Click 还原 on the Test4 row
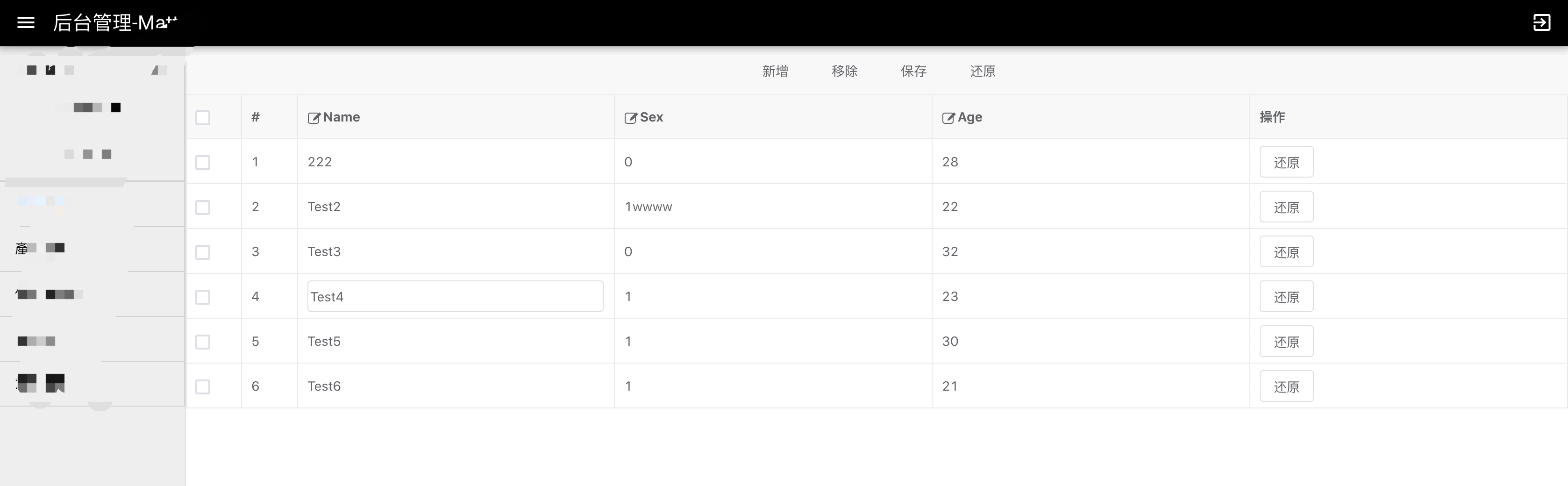The width and height of the screenshot is (1568, 486). coord(1286,296)
